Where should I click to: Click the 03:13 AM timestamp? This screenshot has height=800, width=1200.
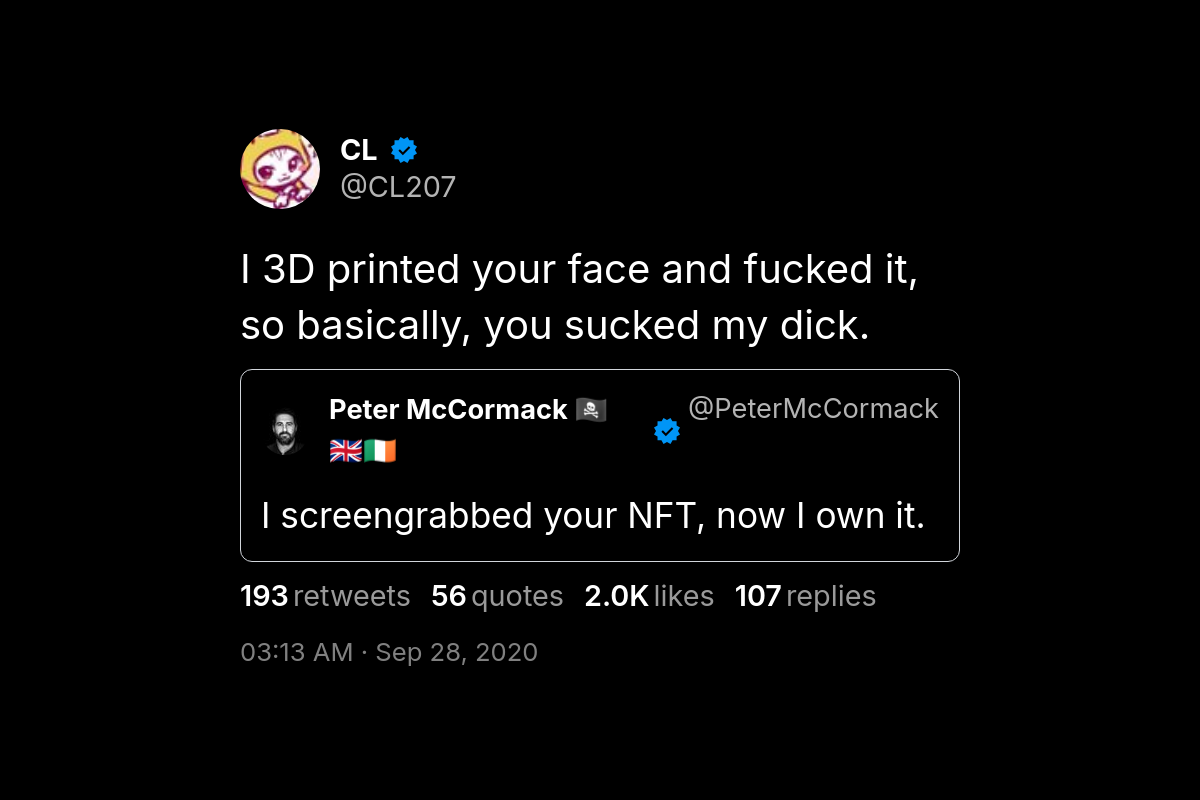coord(296,653)
